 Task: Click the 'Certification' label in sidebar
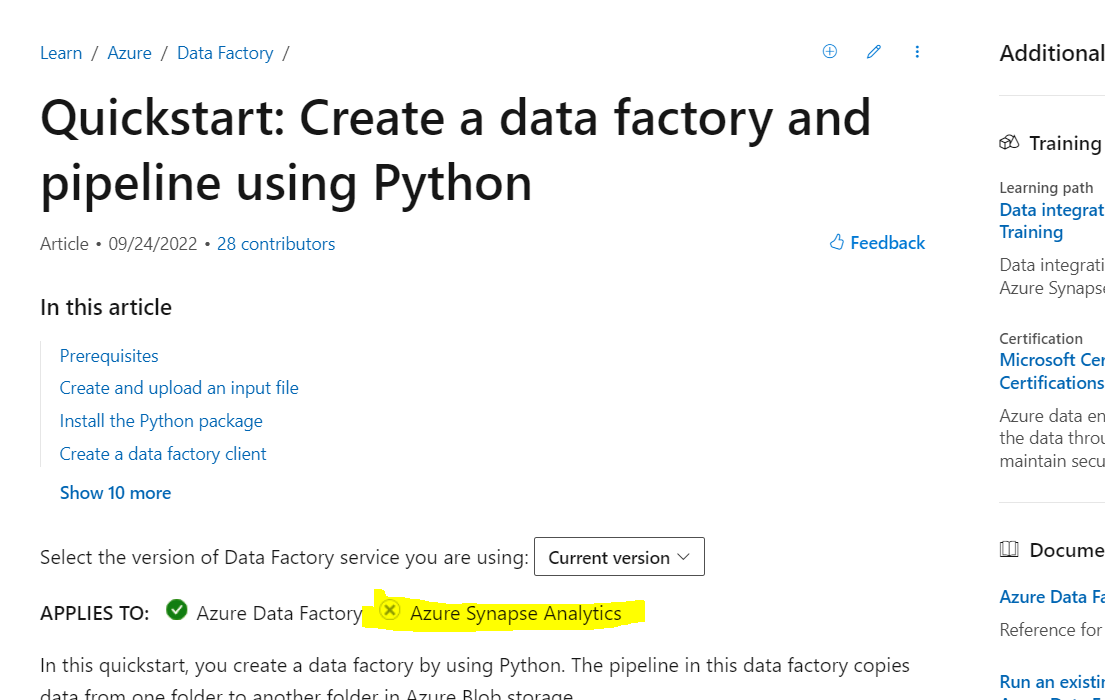click(1041, 338)
